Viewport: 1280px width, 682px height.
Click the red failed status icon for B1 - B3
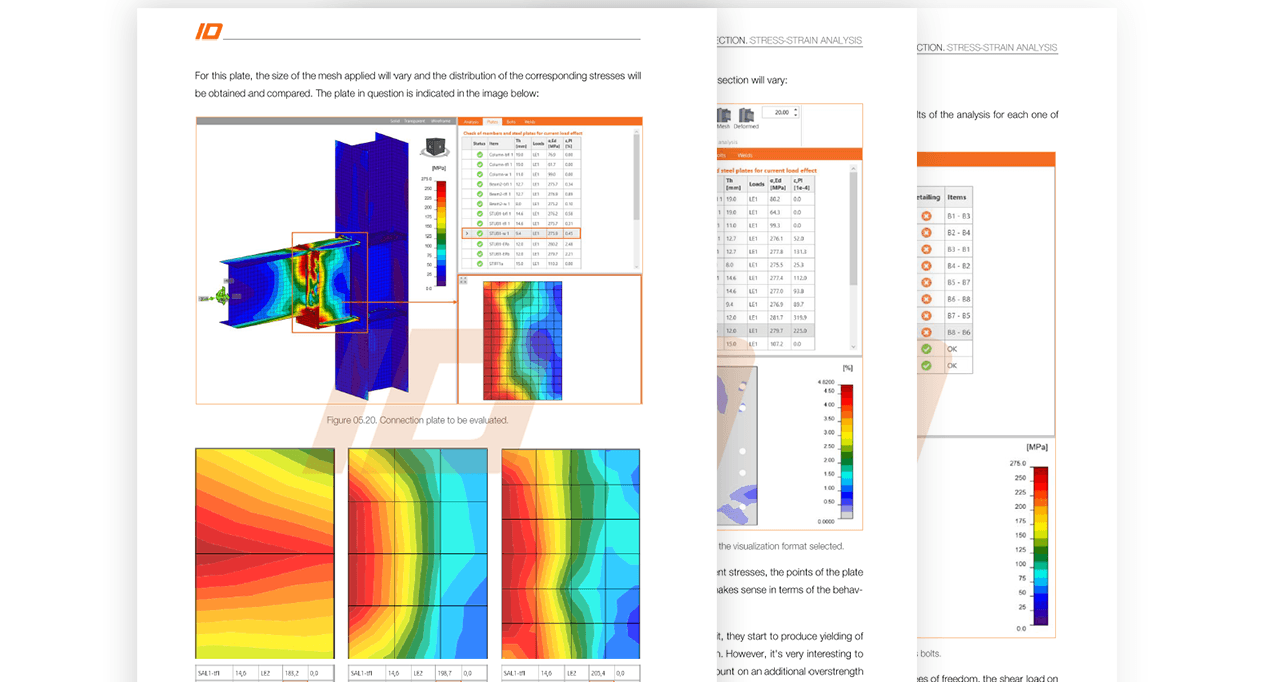(926, 216)
